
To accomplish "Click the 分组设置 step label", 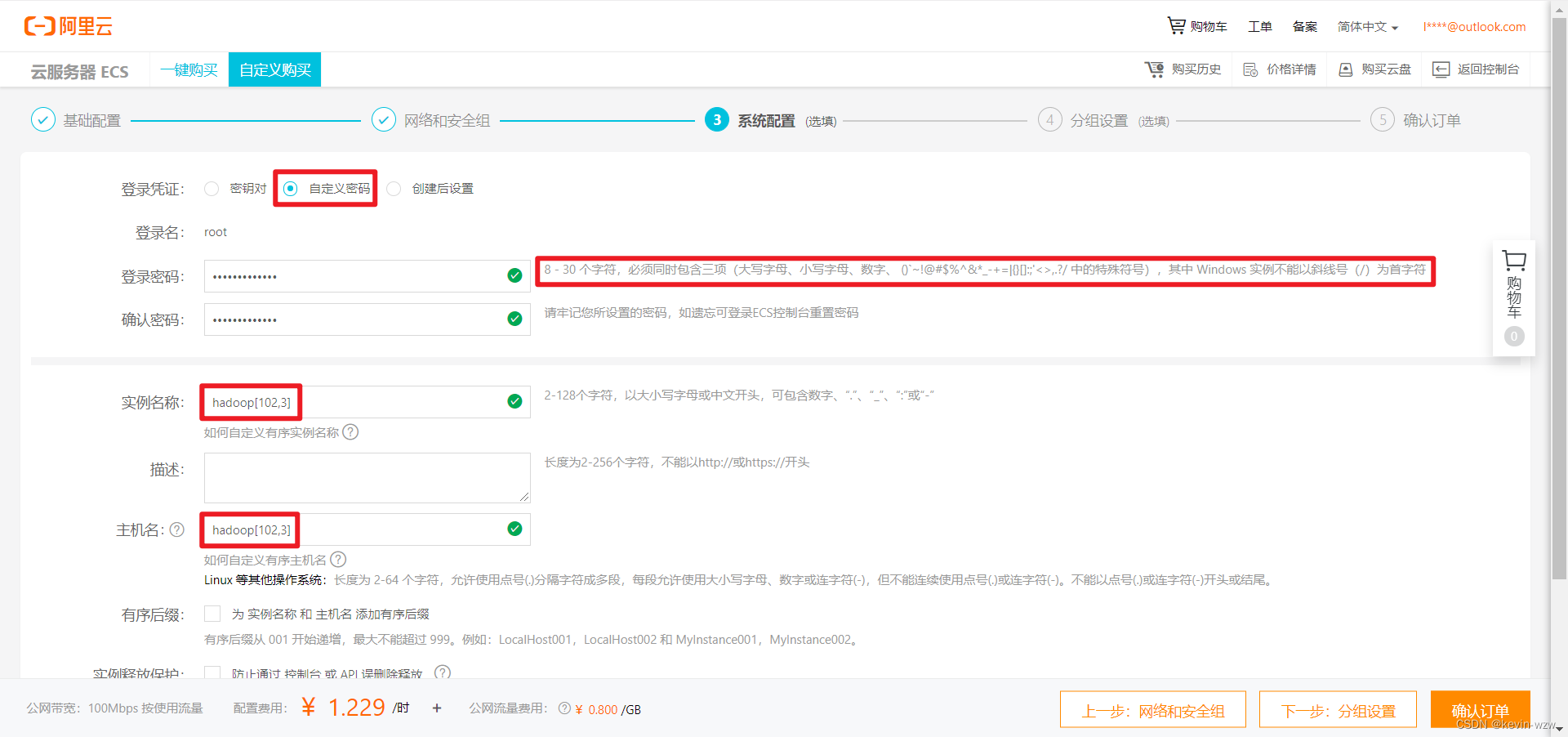I will coord(1099,121).
